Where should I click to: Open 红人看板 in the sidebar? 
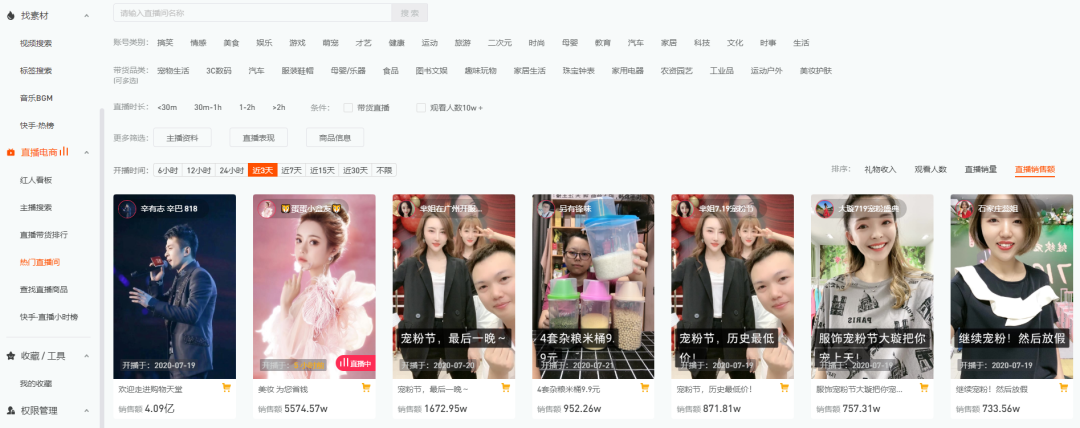tap(36, 180)
